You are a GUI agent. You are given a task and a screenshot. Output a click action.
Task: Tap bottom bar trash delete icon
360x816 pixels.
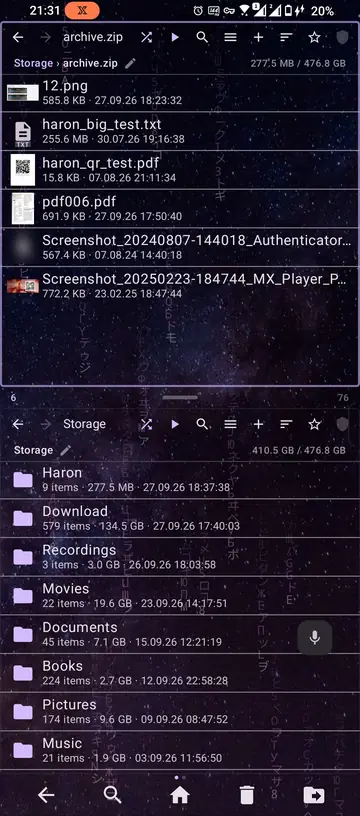pyautogui.click(x=247, y=795)
